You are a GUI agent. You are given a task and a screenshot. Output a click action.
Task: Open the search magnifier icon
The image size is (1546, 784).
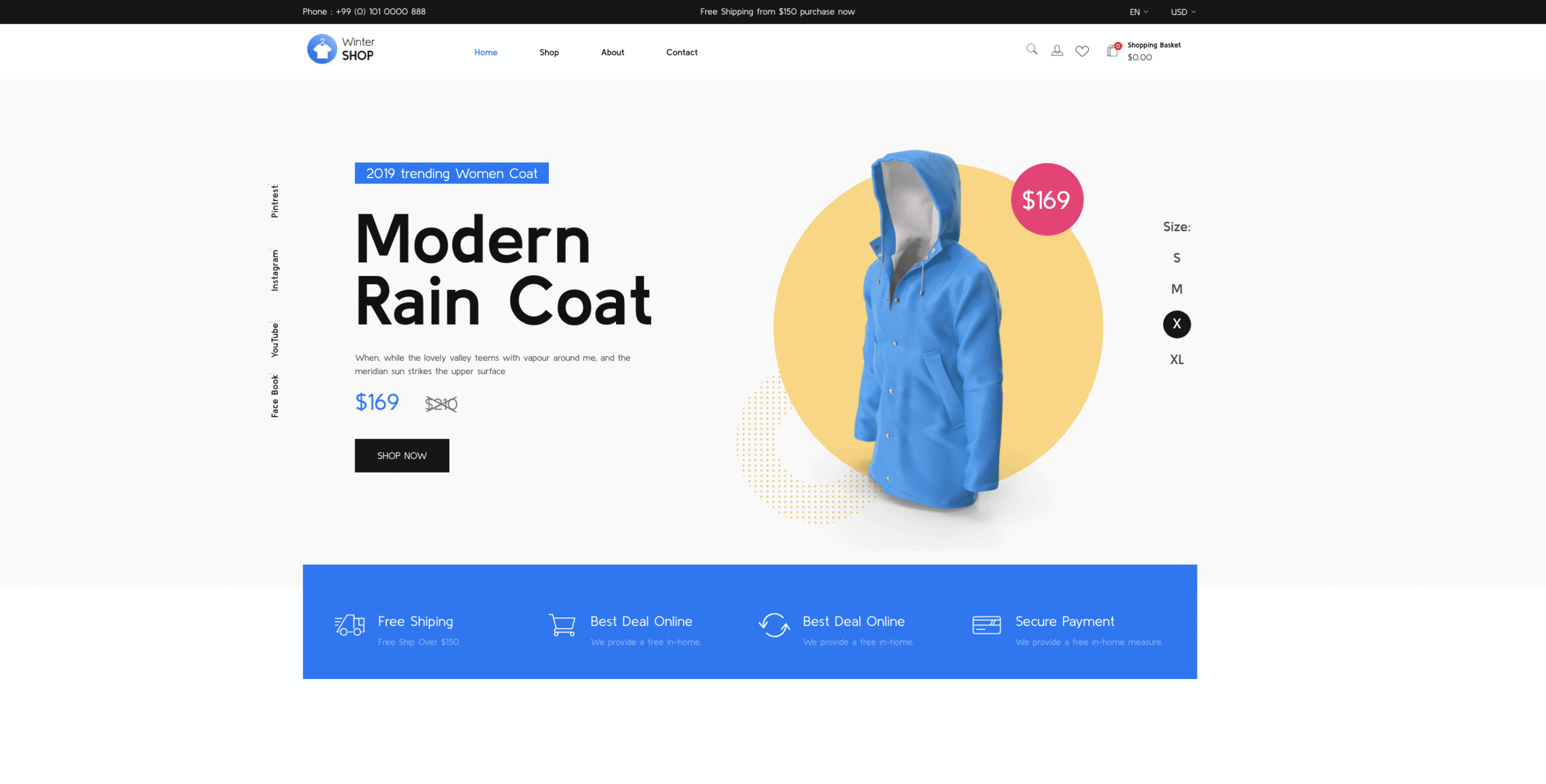[x=1031, y=50]
